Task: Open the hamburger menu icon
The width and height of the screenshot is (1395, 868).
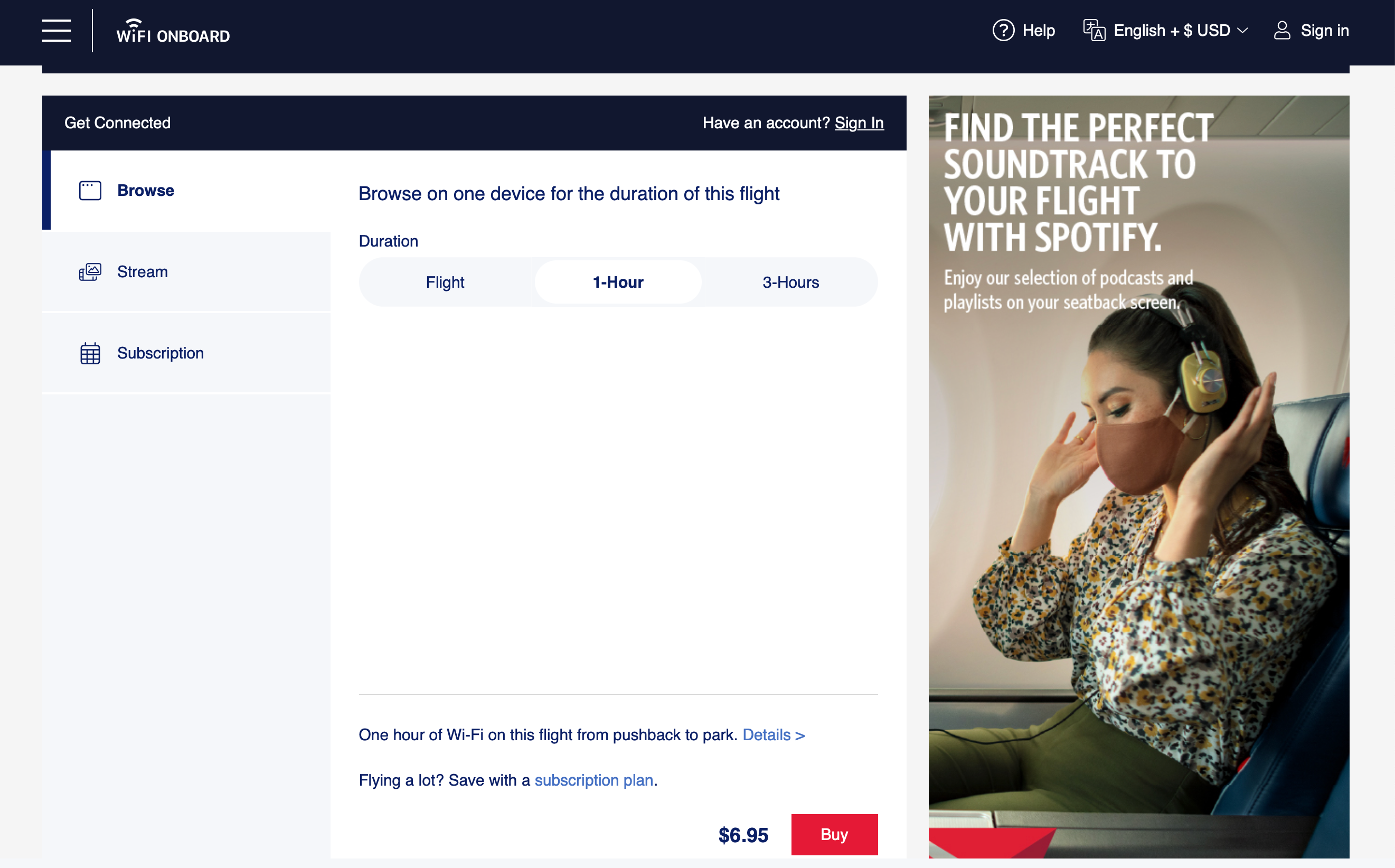Action: pyautogui.click(x=56, y=31)
